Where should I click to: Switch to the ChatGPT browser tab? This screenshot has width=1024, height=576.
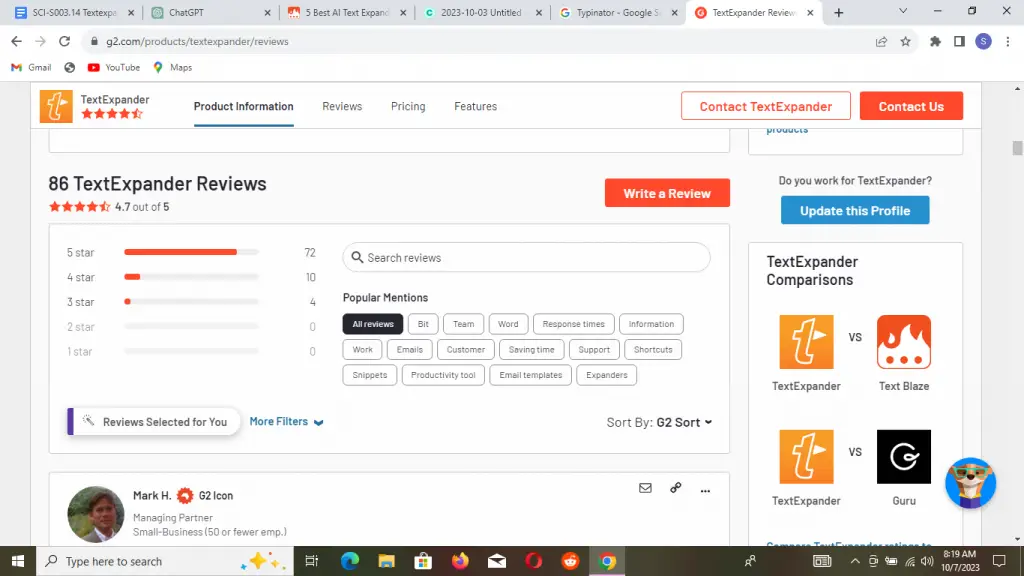211,12
